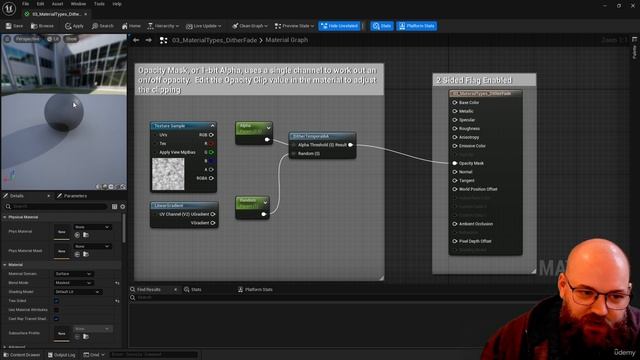Open Details panel settings gear
Image resolution: width=640 pixels, height=360 pixels.
[x=122, y=207]
